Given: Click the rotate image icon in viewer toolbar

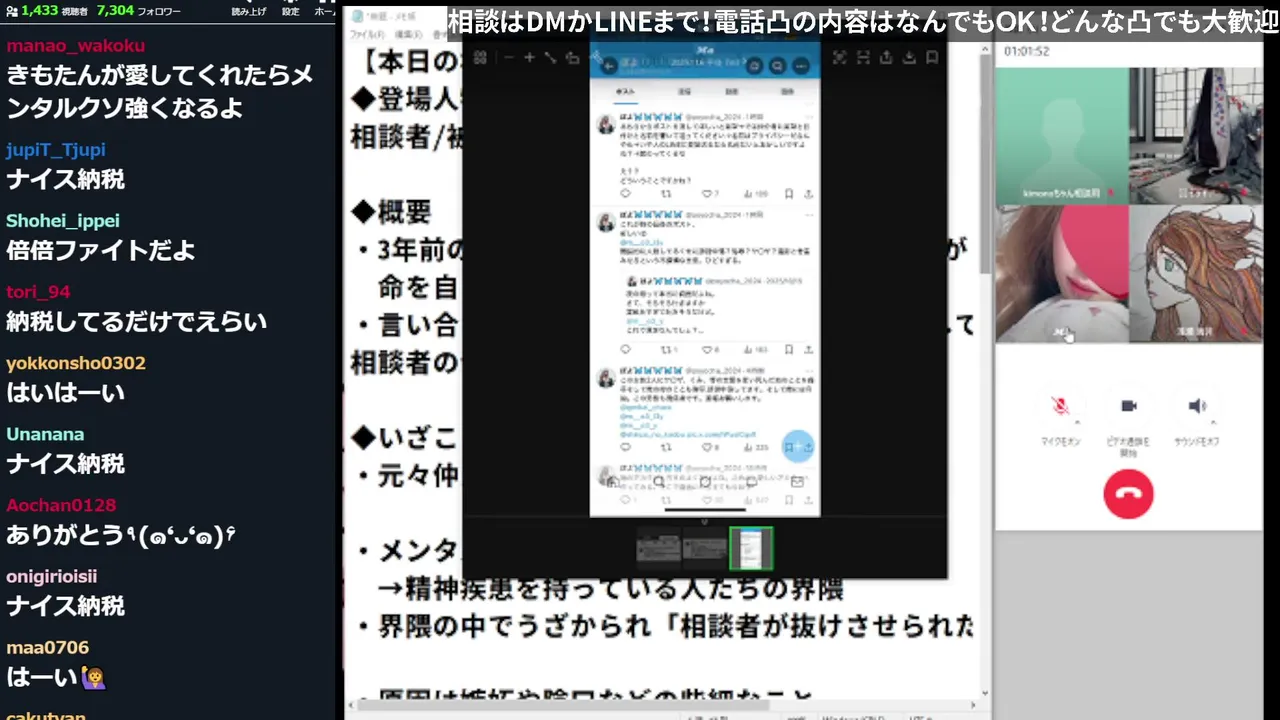Looking at the screenshot, I should coord(572,58).
